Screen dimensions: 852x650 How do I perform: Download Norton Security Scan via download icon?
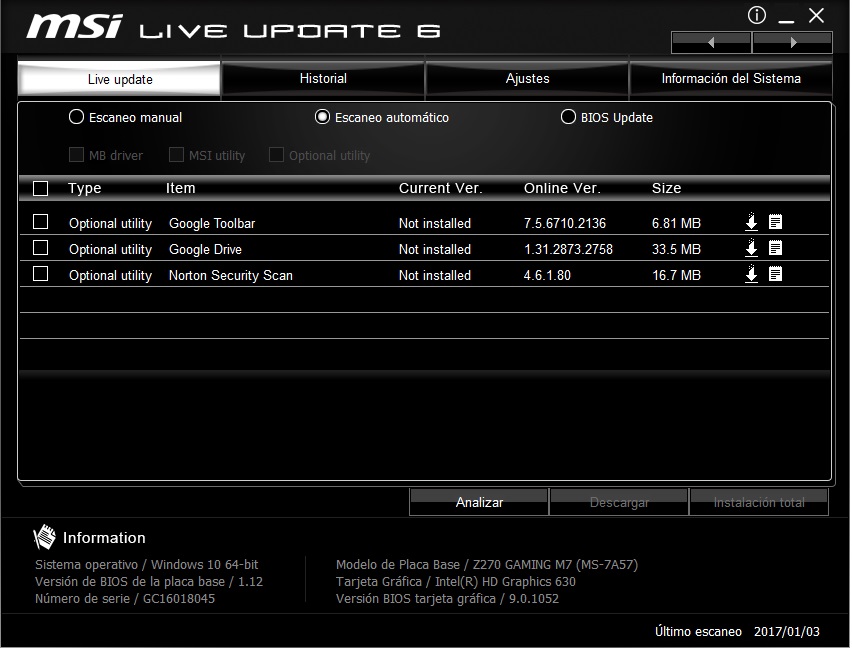751,274
